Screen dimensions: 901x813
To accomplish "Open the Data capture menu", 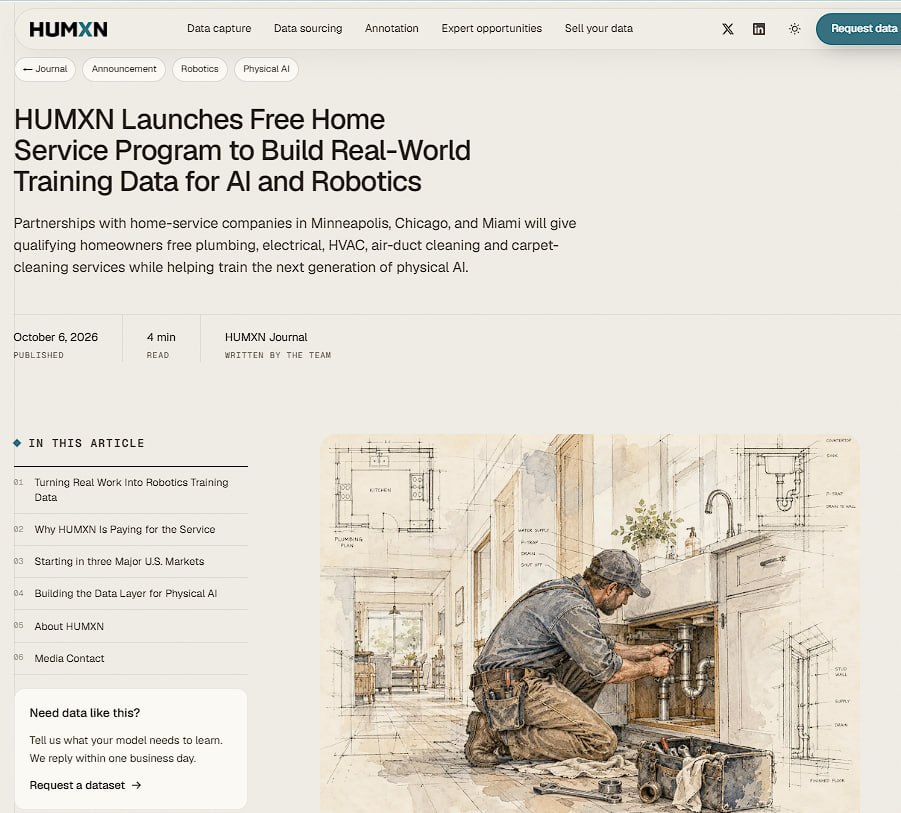I will tap(219, 28).
